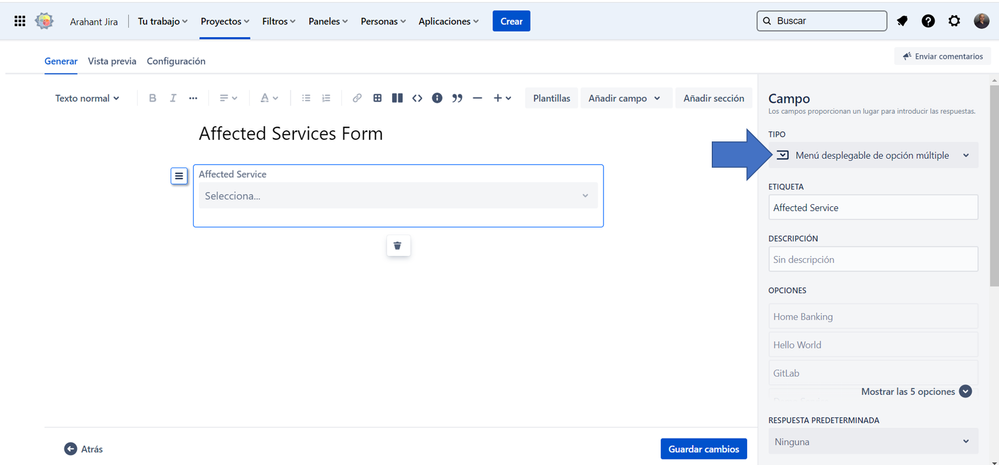Screen dimensions: 999x465
Task: Click the Etiqueta field with Affected Service
Action: tap(873, 208)
